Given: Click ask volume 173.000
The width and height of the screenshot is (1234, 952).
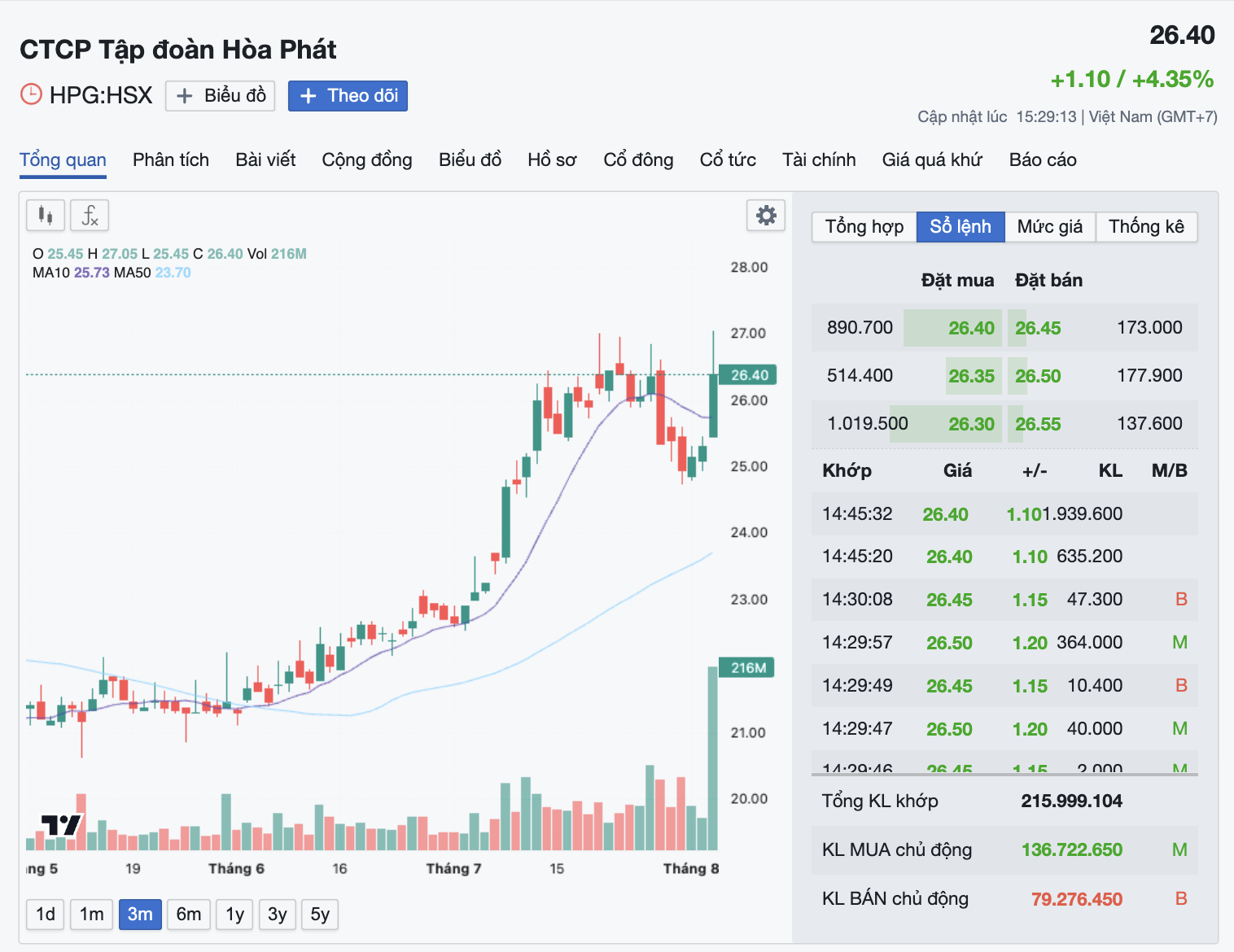Looking at the screenshot, I should click(x=1149, y=328).
